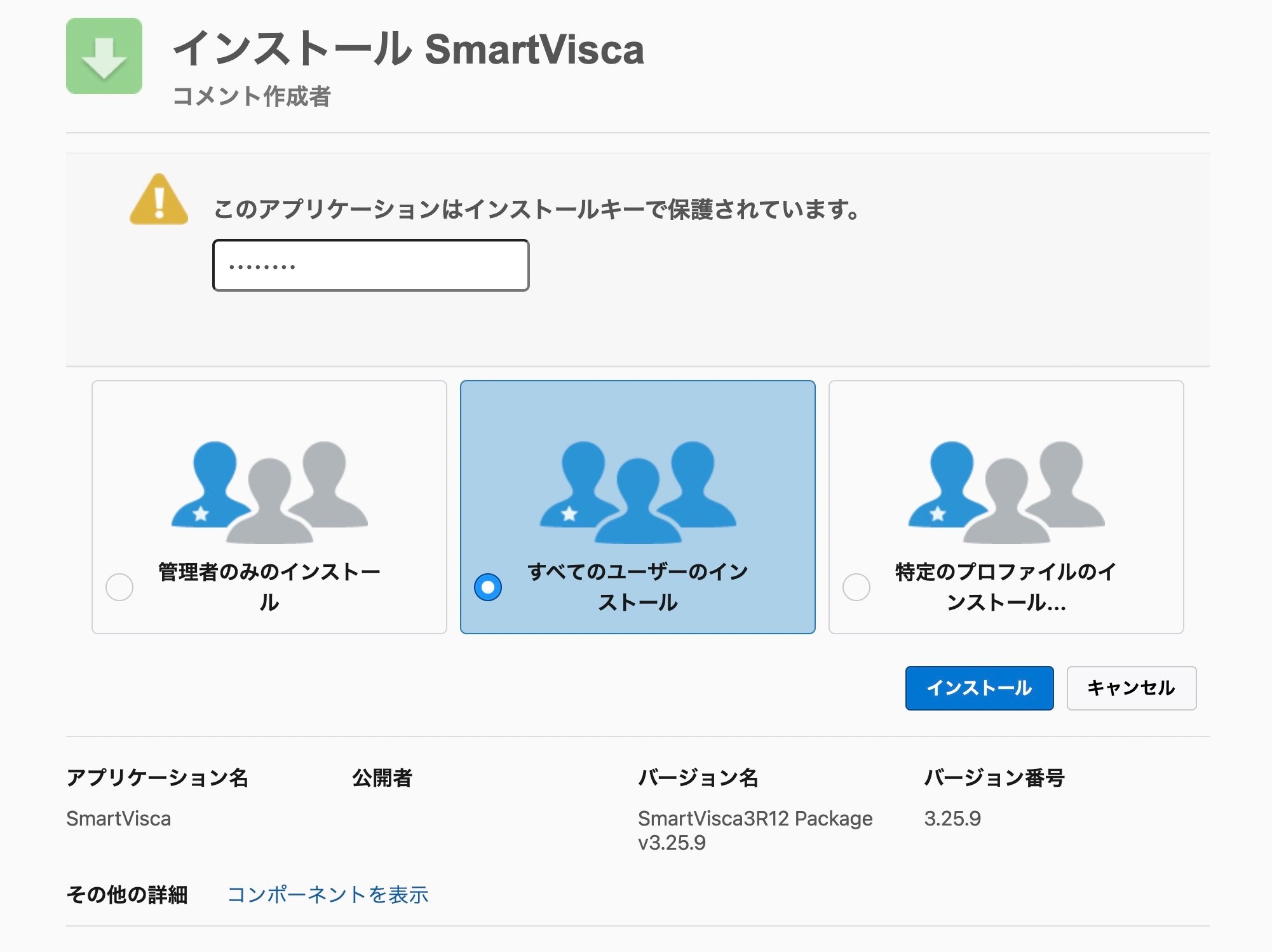
Task: Select 特定のプロファイルのインストール radio button
Action: tap(856, 587)
